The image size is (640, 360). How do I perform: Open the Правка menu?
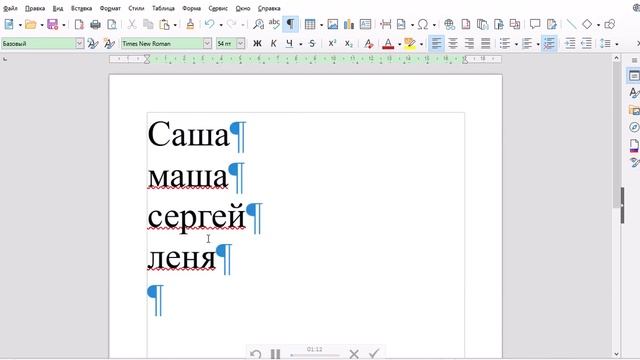point(35,8)
